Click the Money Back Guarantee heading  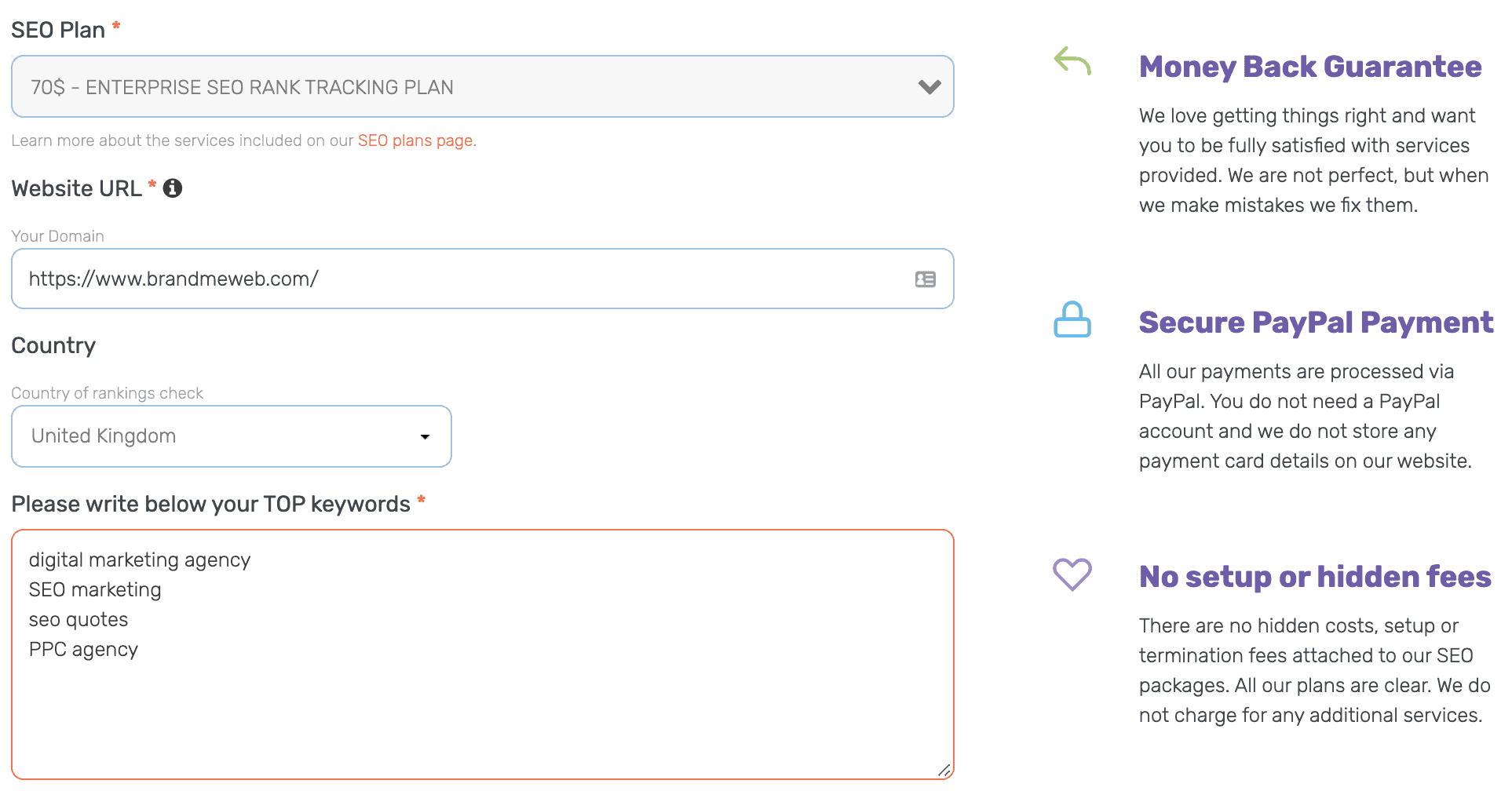pyautogui.click(x=1310, y=67)
